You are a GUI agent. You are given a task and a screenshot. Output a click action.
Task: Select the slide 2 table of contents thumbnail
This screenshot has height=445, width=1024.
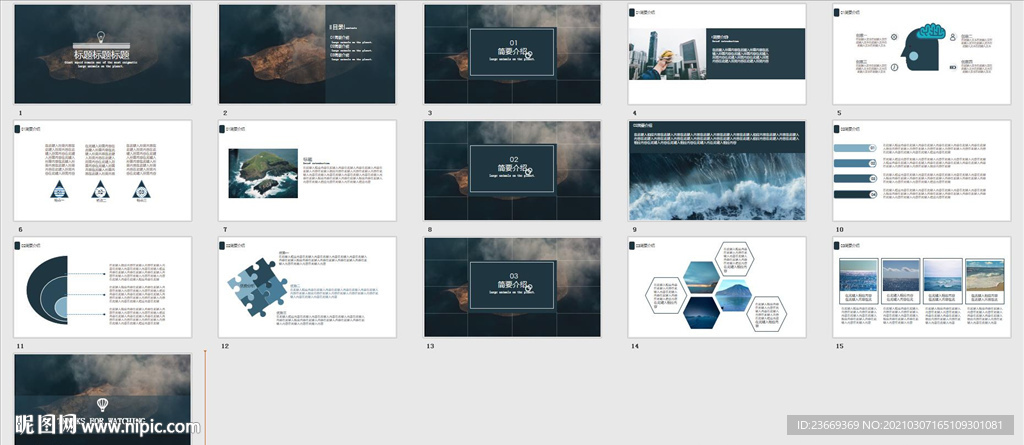pos(307,54)
